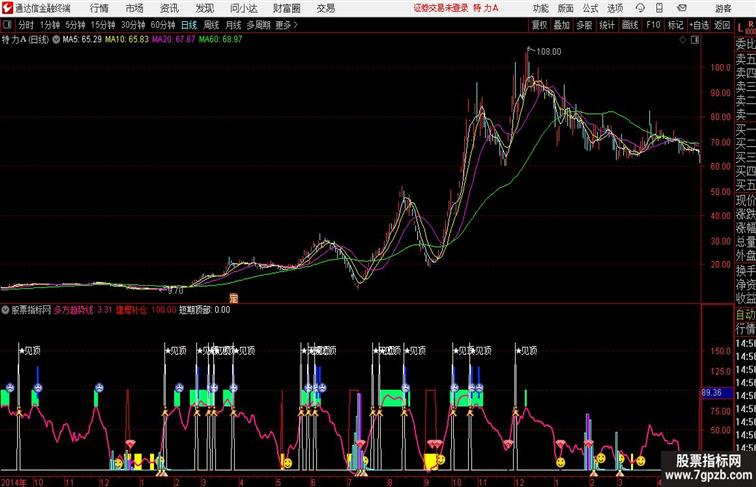The height and width of the screenshot is (487, 756).
Task: Open the F10 company info button
Action: point(653,25)
